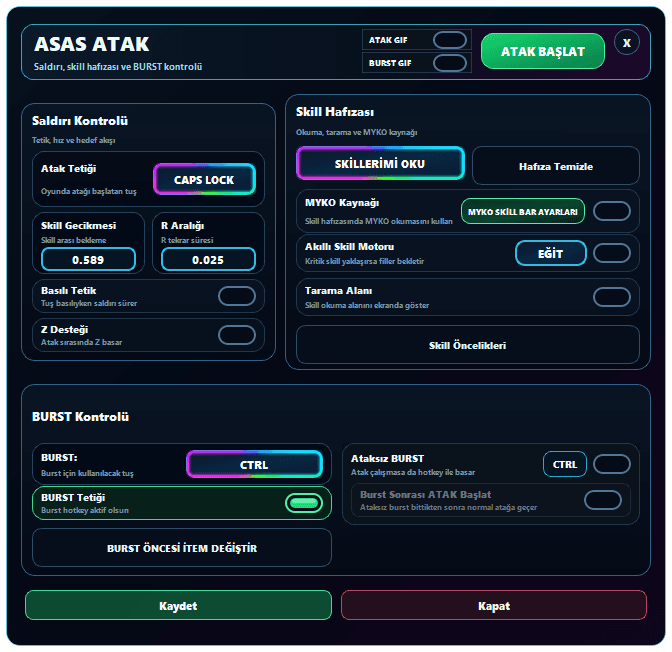Edit the Skill Gecikmesi value 0.589

88,259
